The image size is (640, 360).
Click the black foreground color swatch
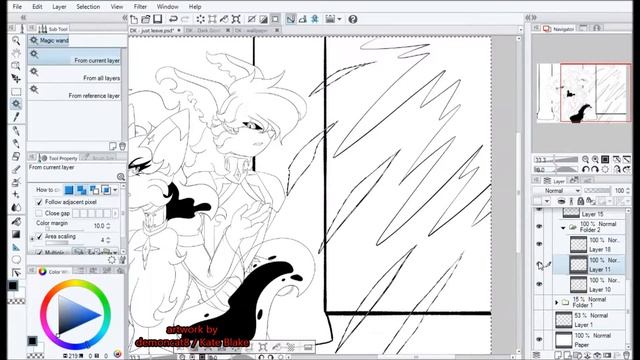pyautogui.click(x=13, y=286)
